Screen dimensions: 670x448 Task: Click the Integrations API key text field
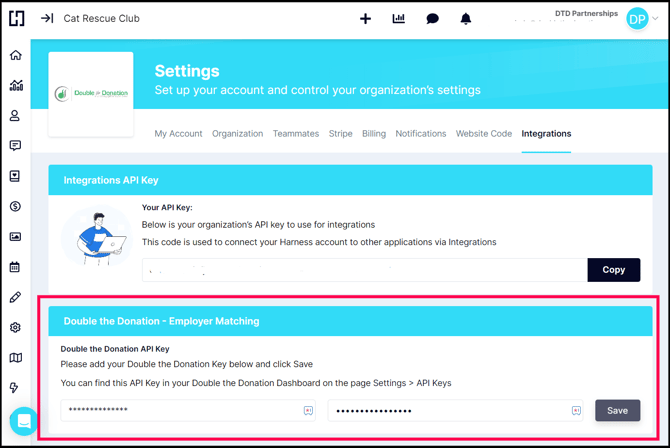click(364, 270)
